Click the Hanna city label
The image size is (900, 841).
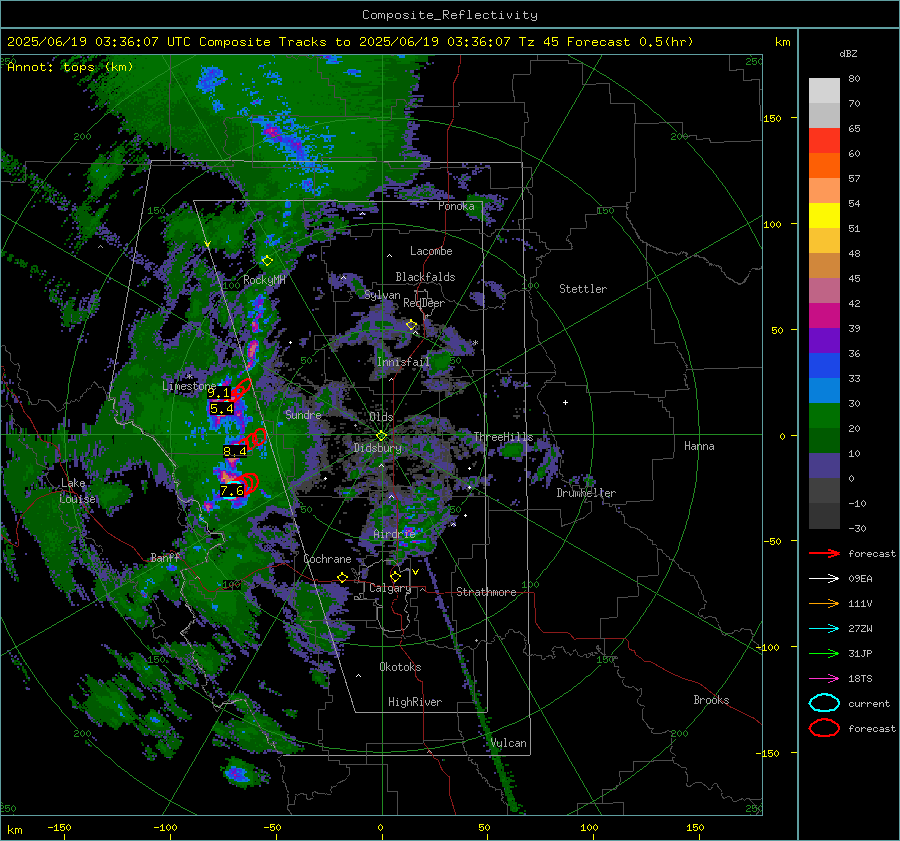click(x=699, y=446)
